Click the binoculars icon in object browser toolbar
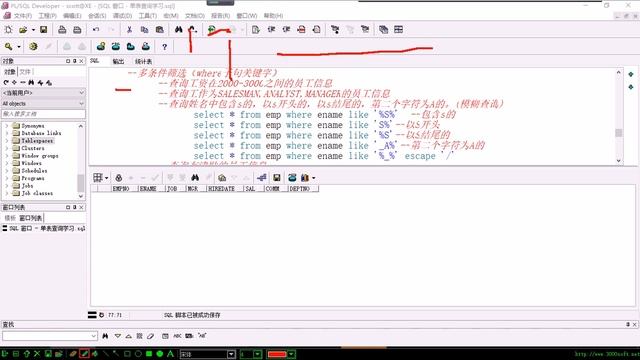640x360 pixels. point(31,82)
